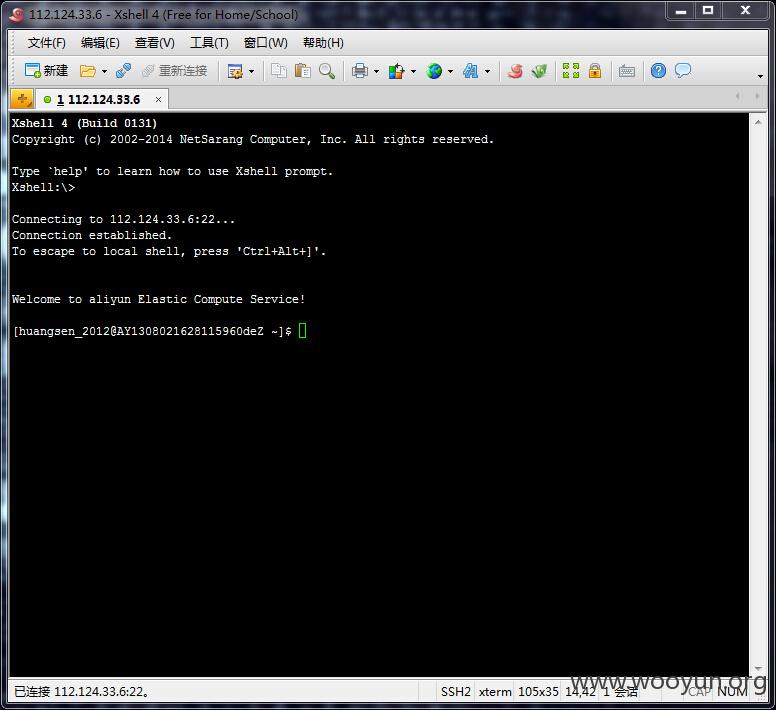Expand the globe encoding dropdown arrow
Screen dimensions: 776x710
pos(450,72)
